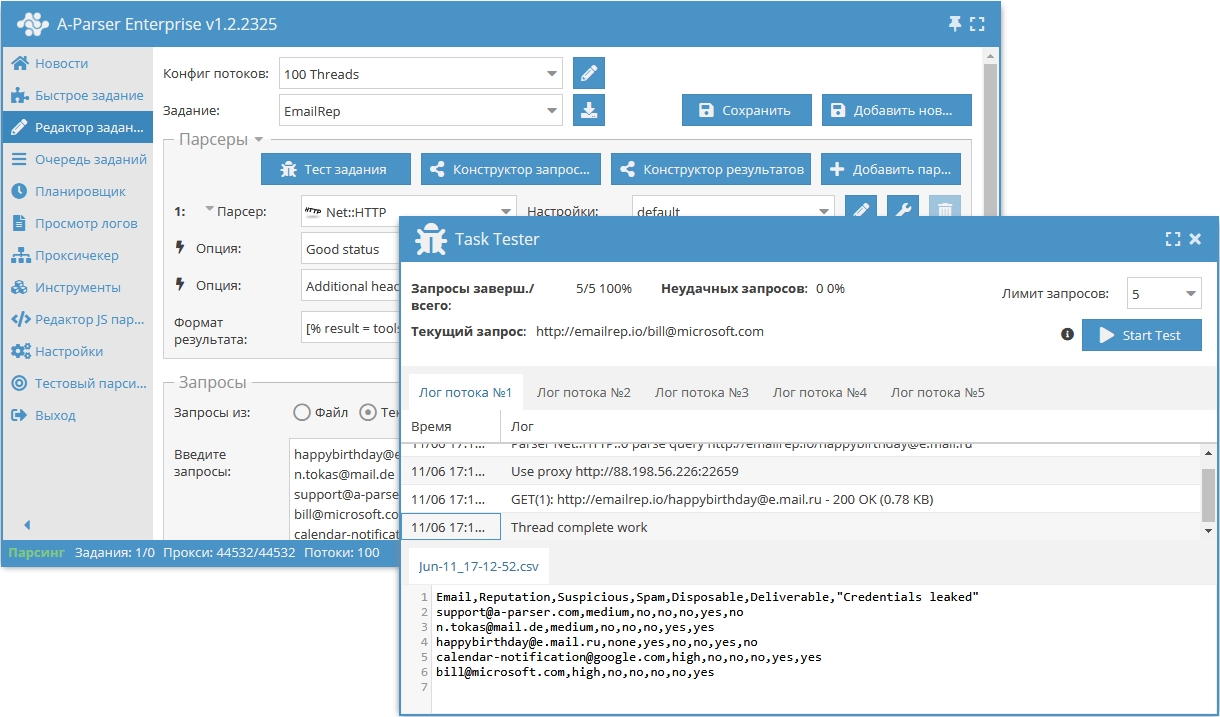Viewport: 1220px width, 717px height.
Task: Click fullscreen icon in A-Parser title bar
Action: pos(977,24)
